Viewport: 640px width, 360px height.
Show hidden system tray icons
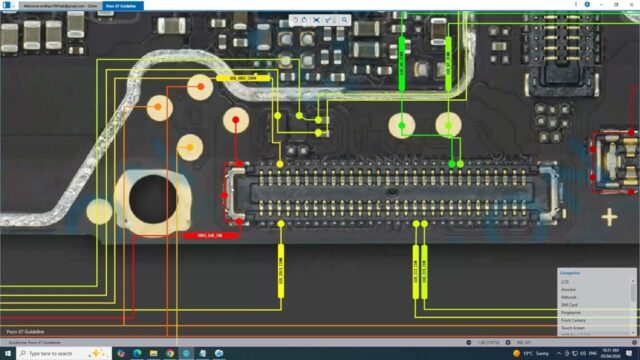tap(558, 353)
